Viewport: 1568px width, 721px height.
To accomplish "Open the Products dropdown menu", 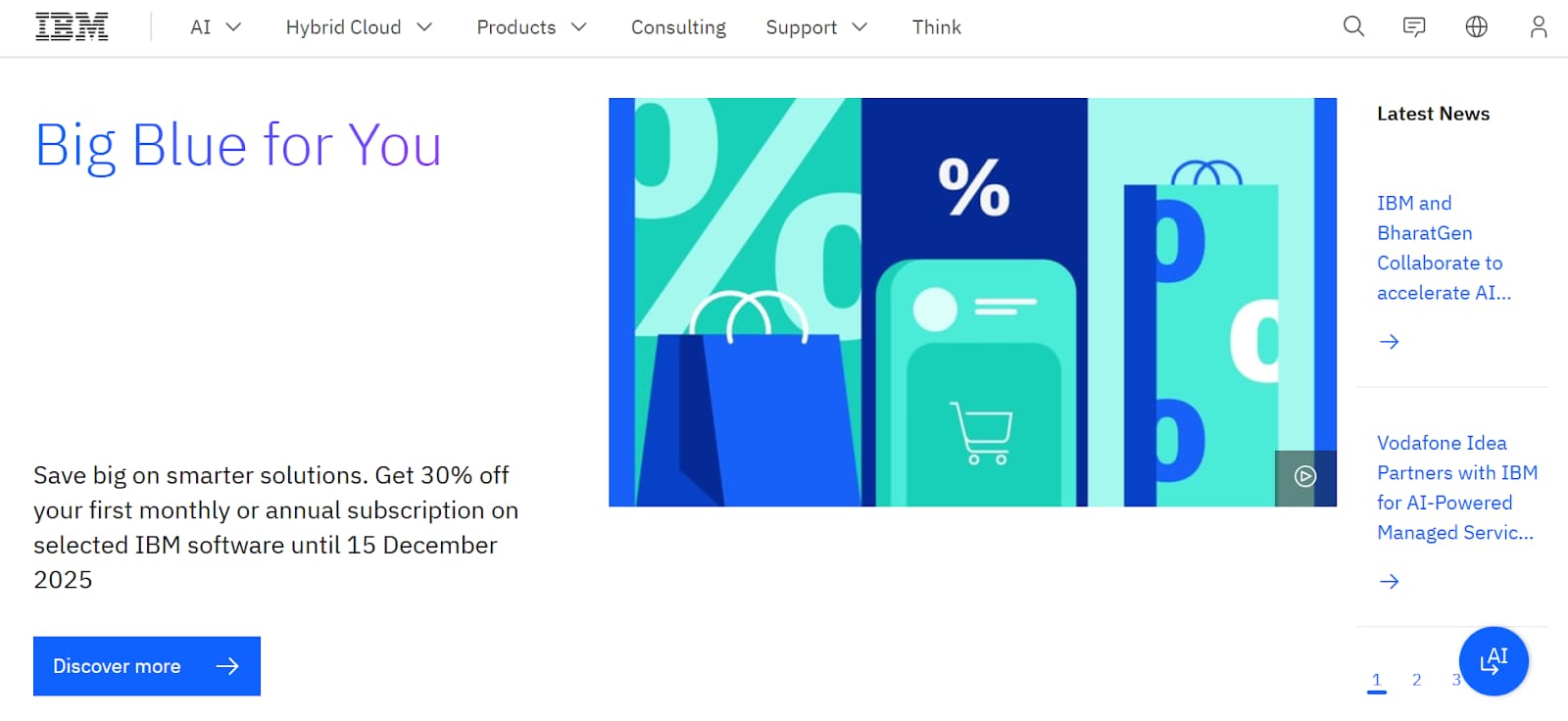I will coord(530,27).
